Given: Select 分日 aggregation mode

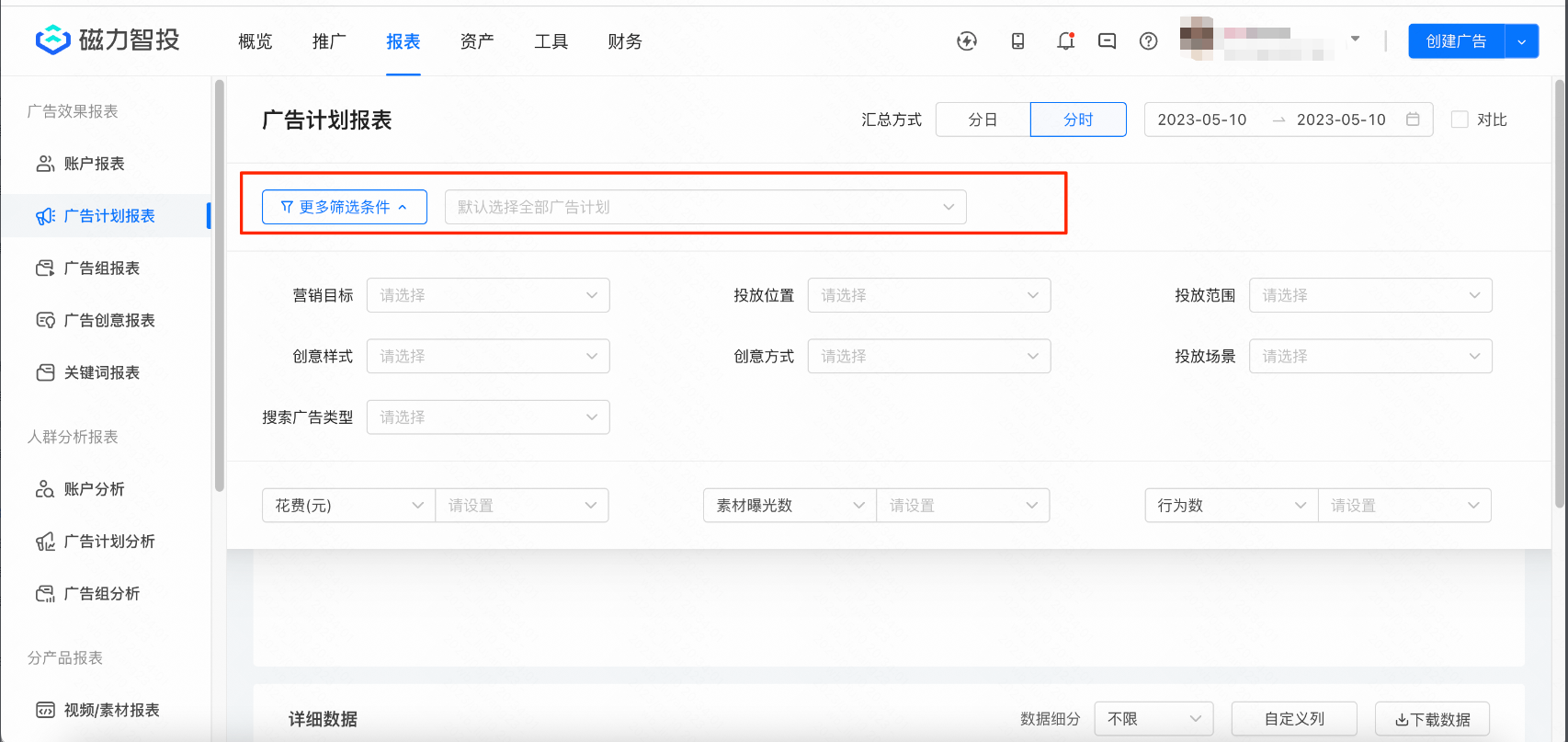Looking at the screenshot, I should 983,120.
